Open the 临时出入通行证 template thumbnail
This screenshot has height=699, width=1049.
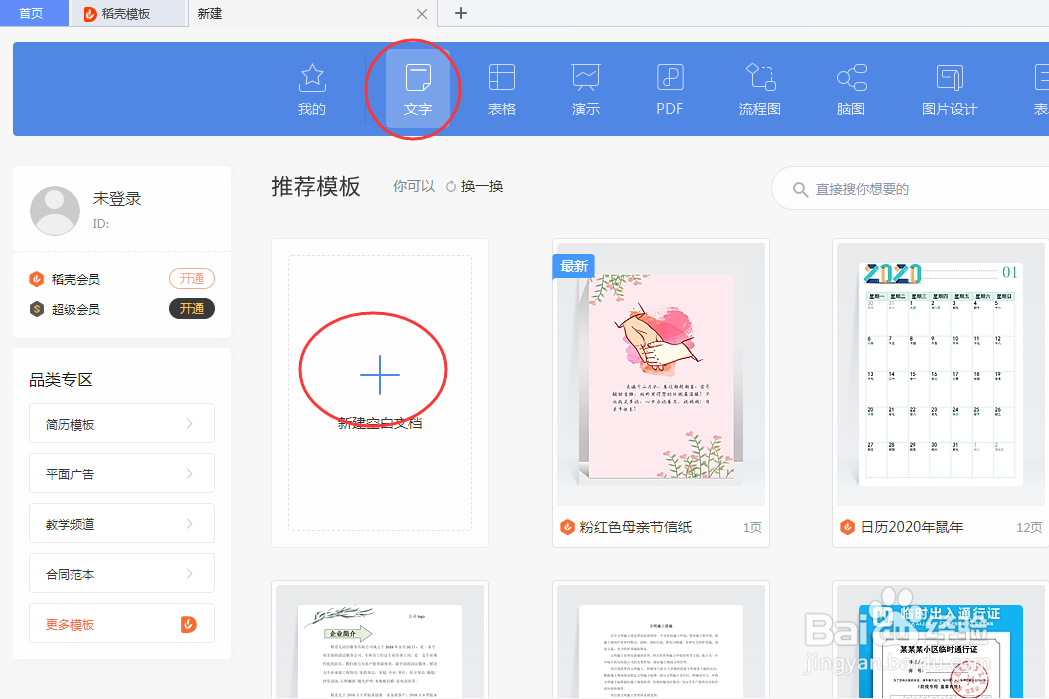coord(941,642)
